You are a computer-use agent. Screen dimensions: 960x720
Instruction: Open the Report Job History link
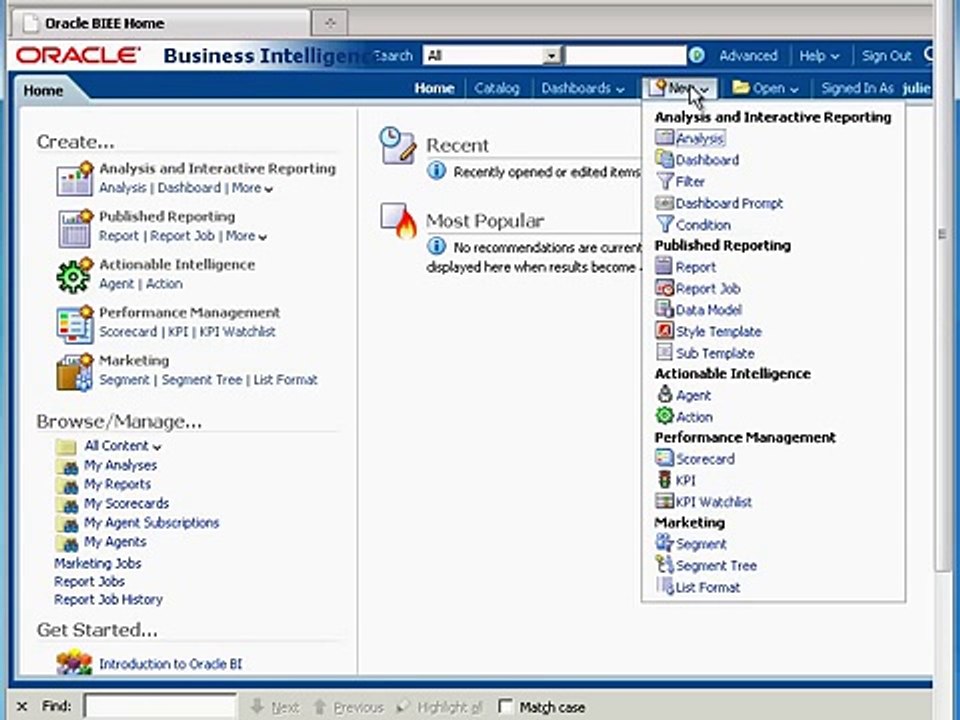pyautogui.click(x=108, y=599)
